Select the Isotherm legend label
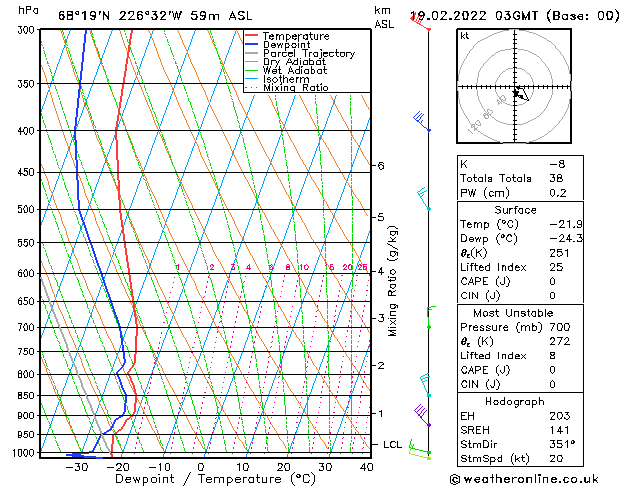629x486 pixels. click(286, 79)
